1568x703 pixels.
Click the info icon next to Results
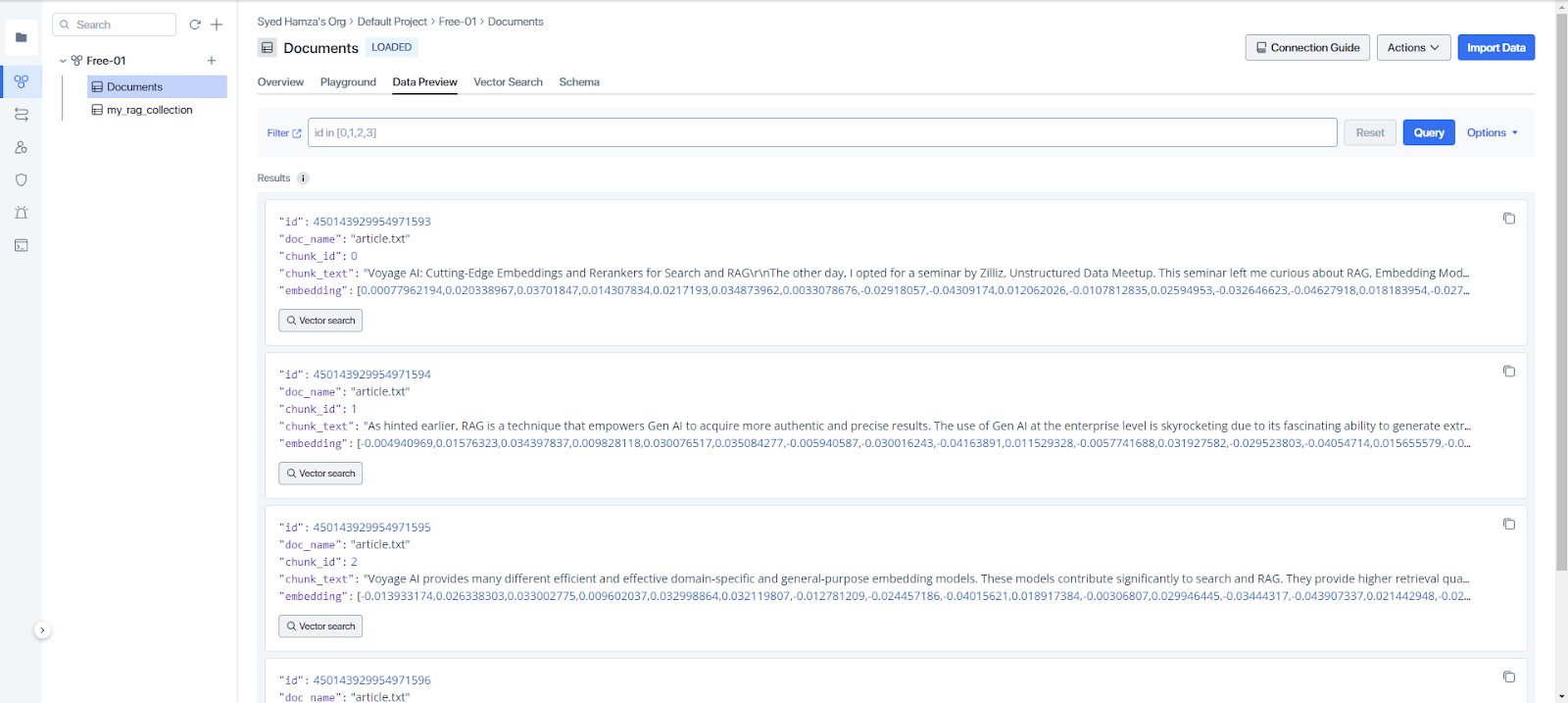pyautogui.click(x=303, y=178)
